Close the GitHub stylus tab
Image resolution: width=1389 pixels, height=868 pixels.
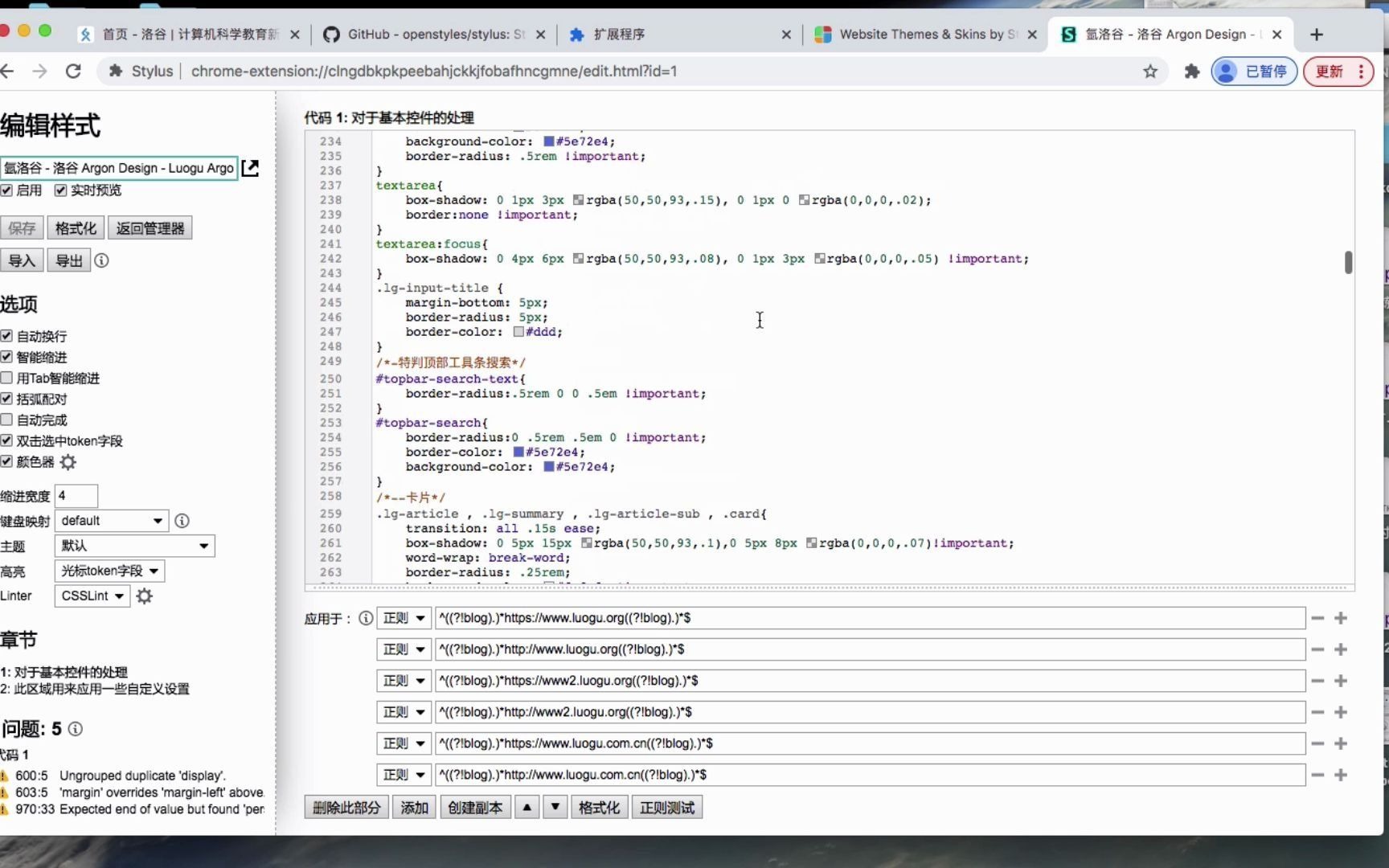[540, 35]
